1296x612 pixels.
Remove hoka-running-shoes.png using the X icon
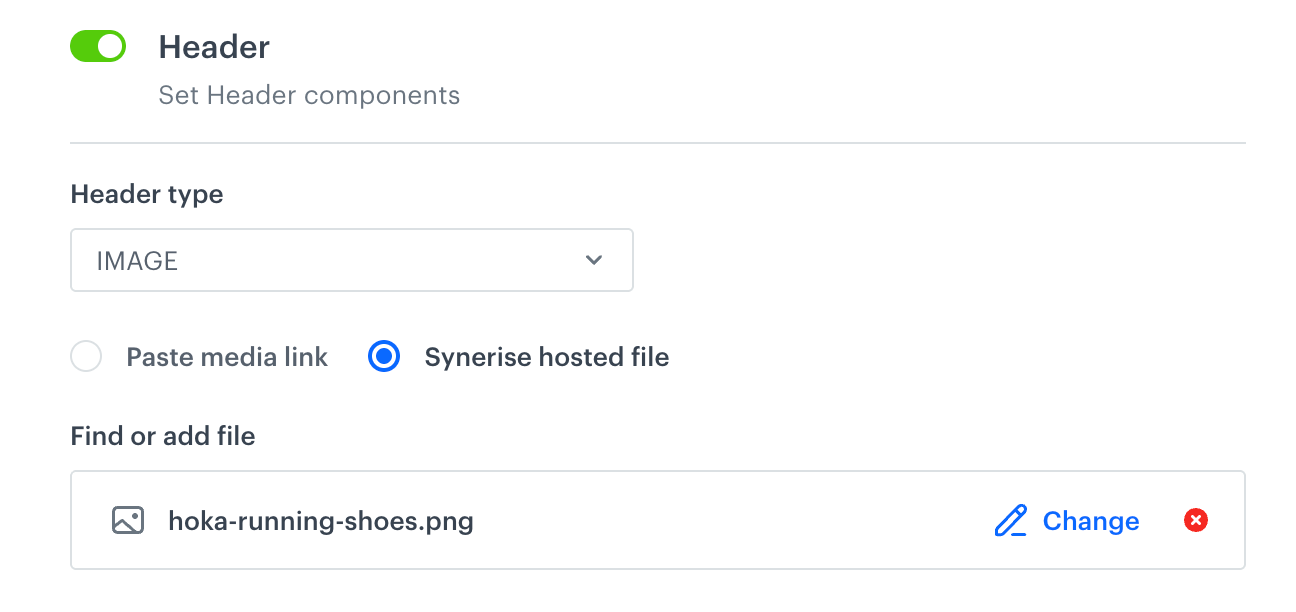click(x=1195, y=520)
